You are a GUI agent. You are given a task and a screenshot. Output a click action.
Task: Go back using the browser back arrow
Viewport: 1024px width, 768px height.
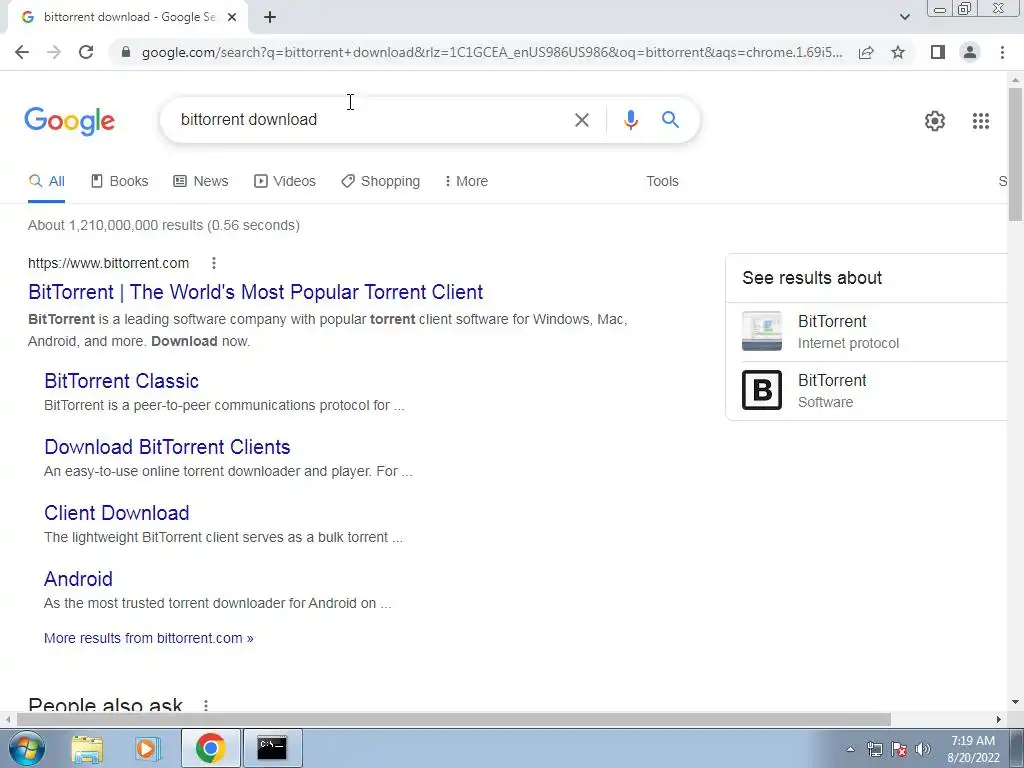click(22, 52)
